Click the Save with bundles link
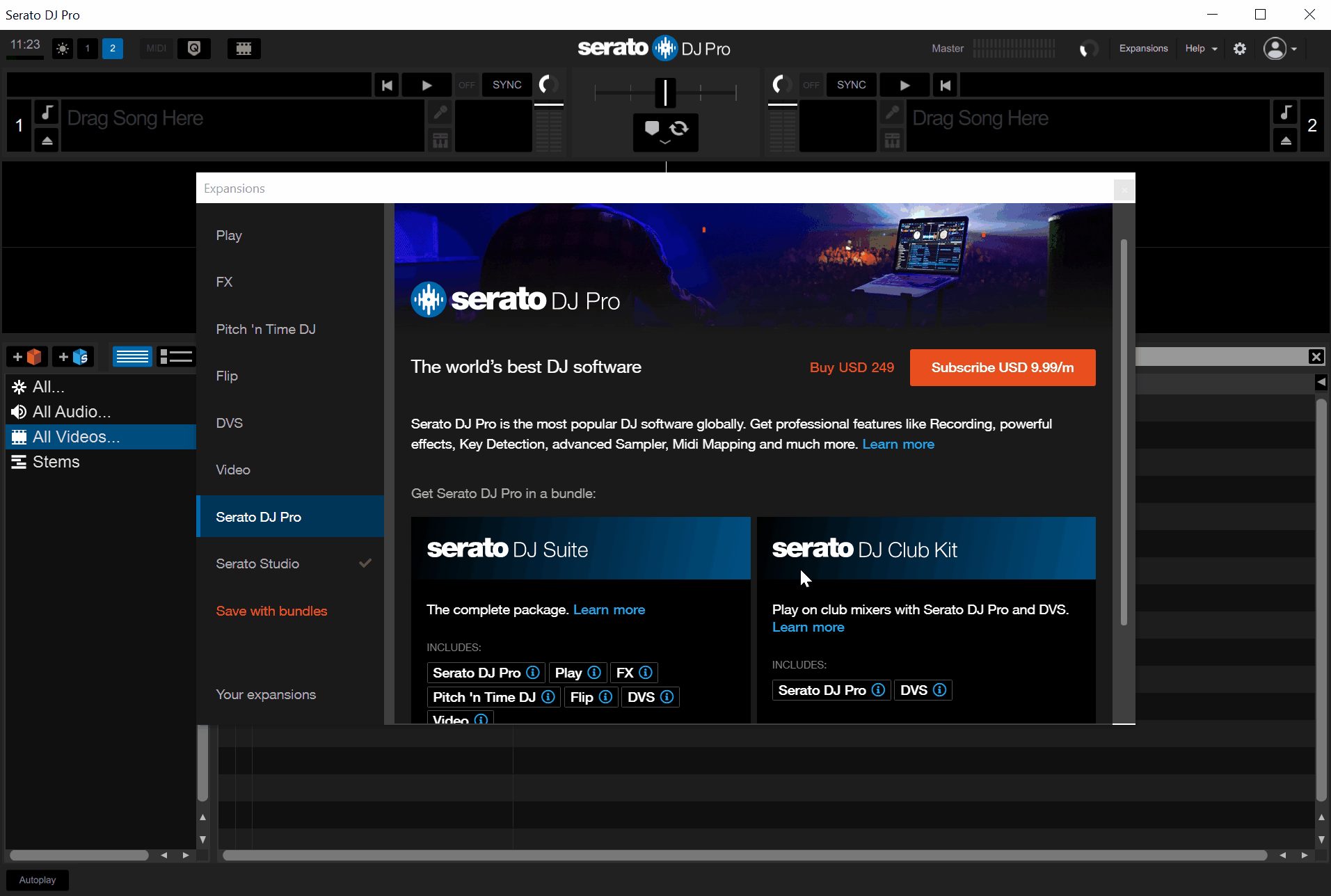Viewport: 1331px width, 896px height. (271, 611)
